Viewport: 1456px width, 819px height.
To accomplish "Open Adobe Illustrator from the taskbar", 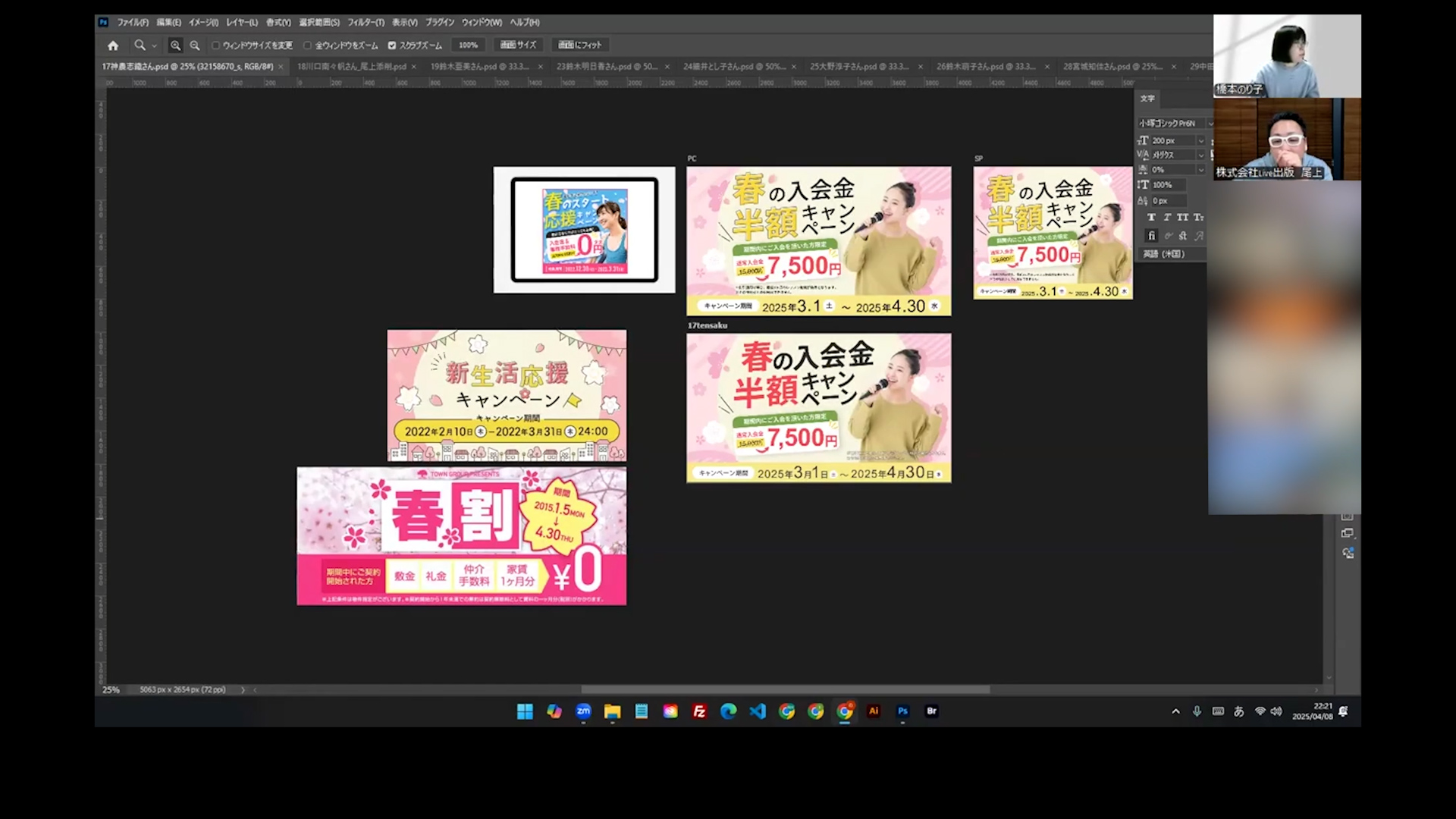I will click(874, 711).
